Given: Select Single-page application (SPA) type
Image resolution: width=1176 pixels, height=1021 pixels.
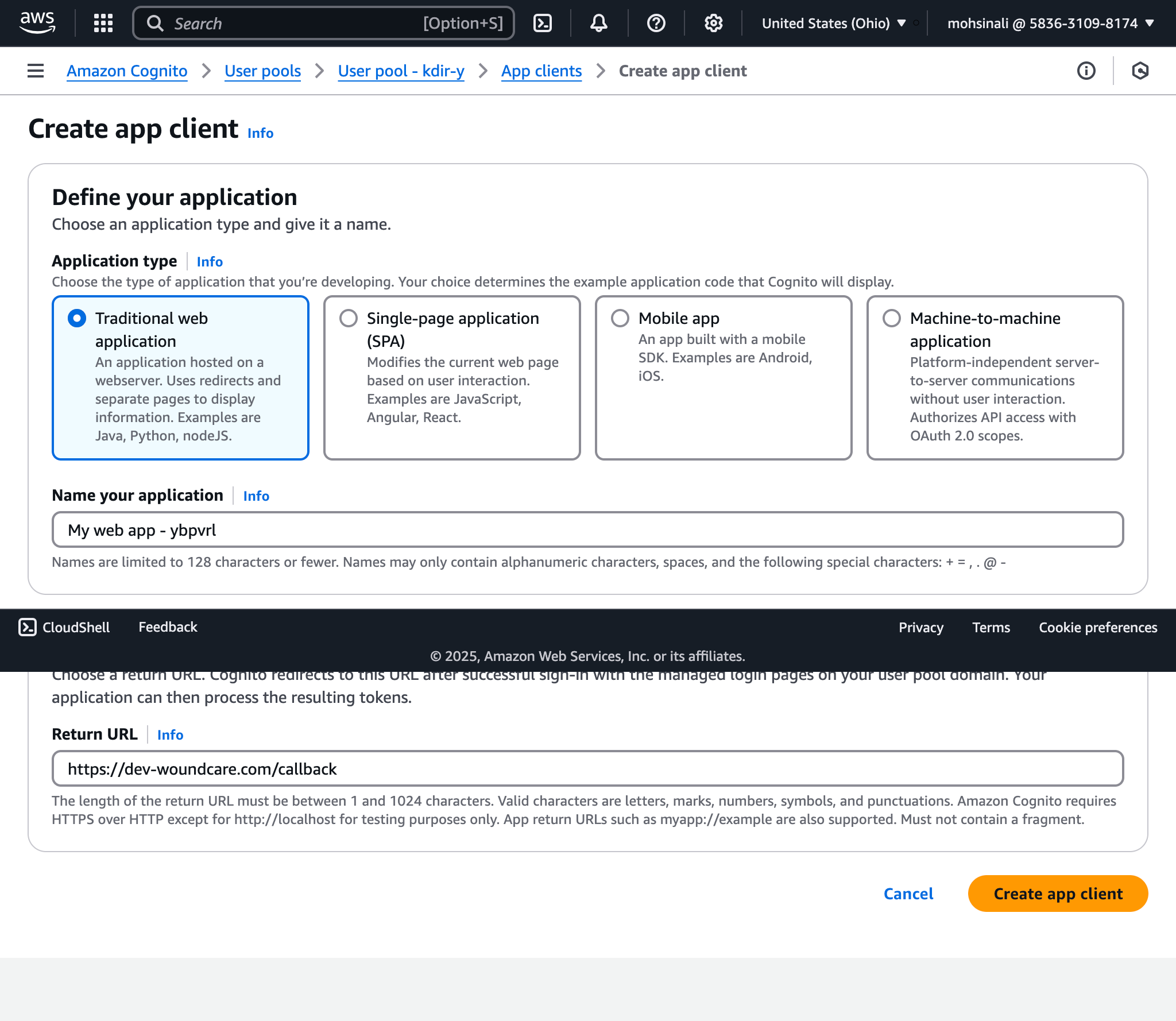Looking at the screenshot, I should pos(348,318).
